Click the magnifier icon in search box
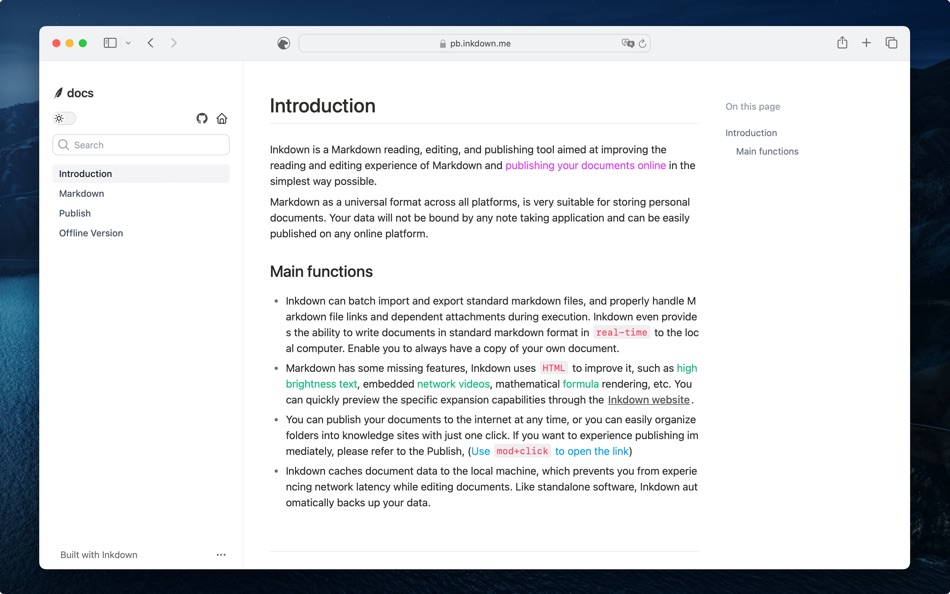Viewport: 950px width, 594px height. [x=64, y=145]
